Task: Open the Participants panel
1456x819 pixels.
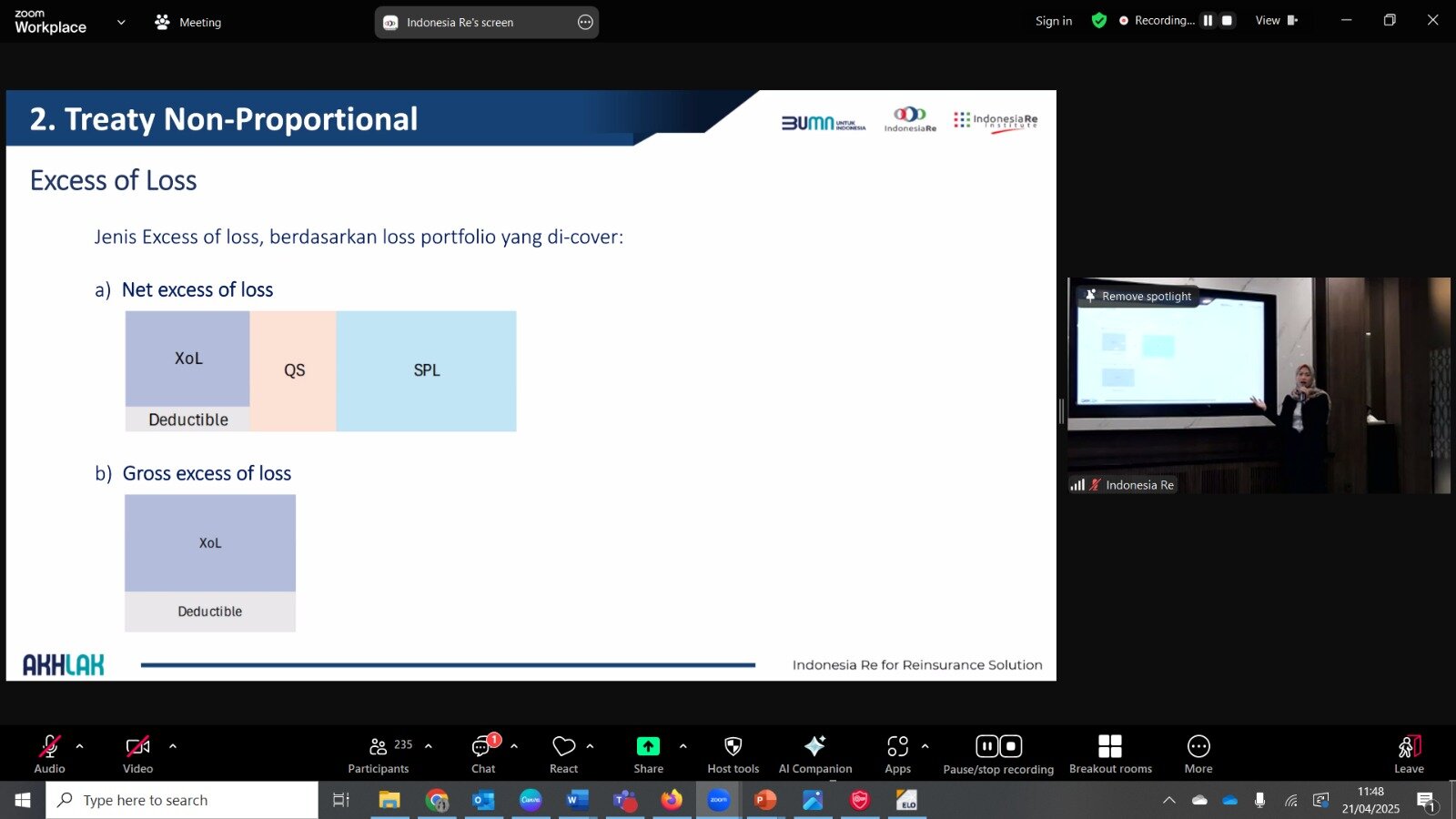Action: coord(379,753)
